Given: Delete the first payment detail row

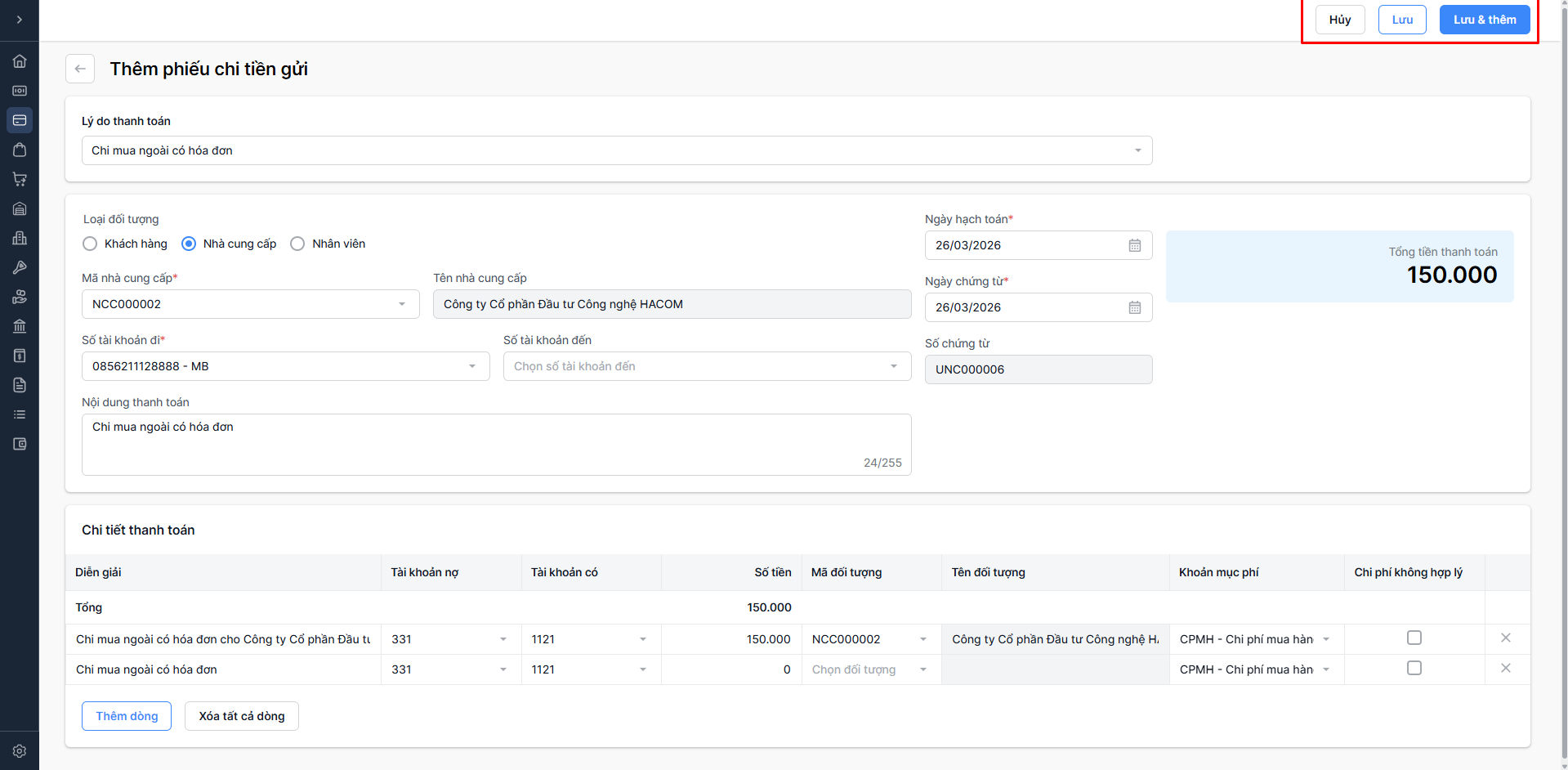Looking at the screenshot, I should (x=1505, y=638).
